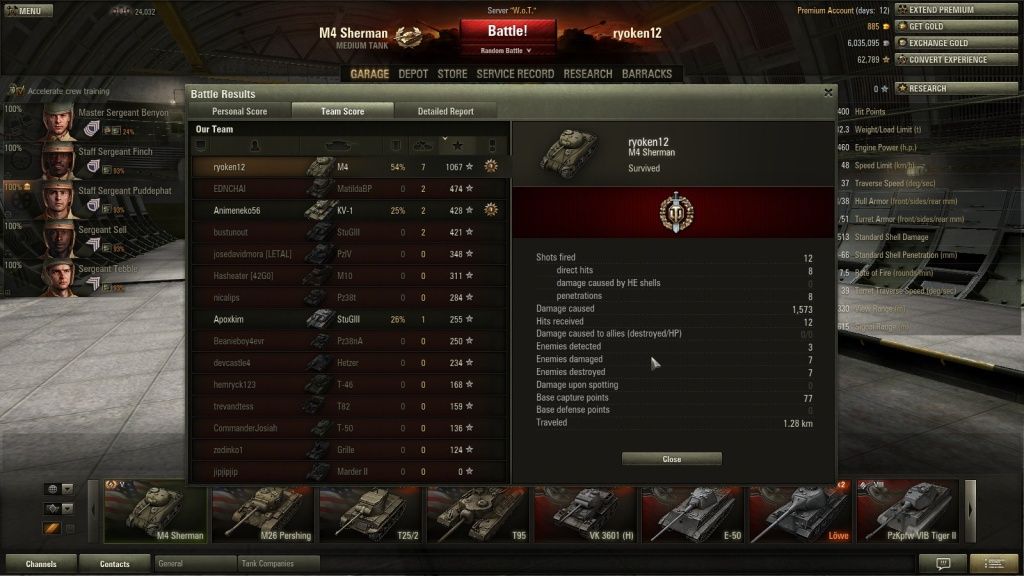Image resolution: width=1024 pixels, height=576 pixels.
Task: Expand the nation filter dropdown arrow
Action: coord(67,488)
